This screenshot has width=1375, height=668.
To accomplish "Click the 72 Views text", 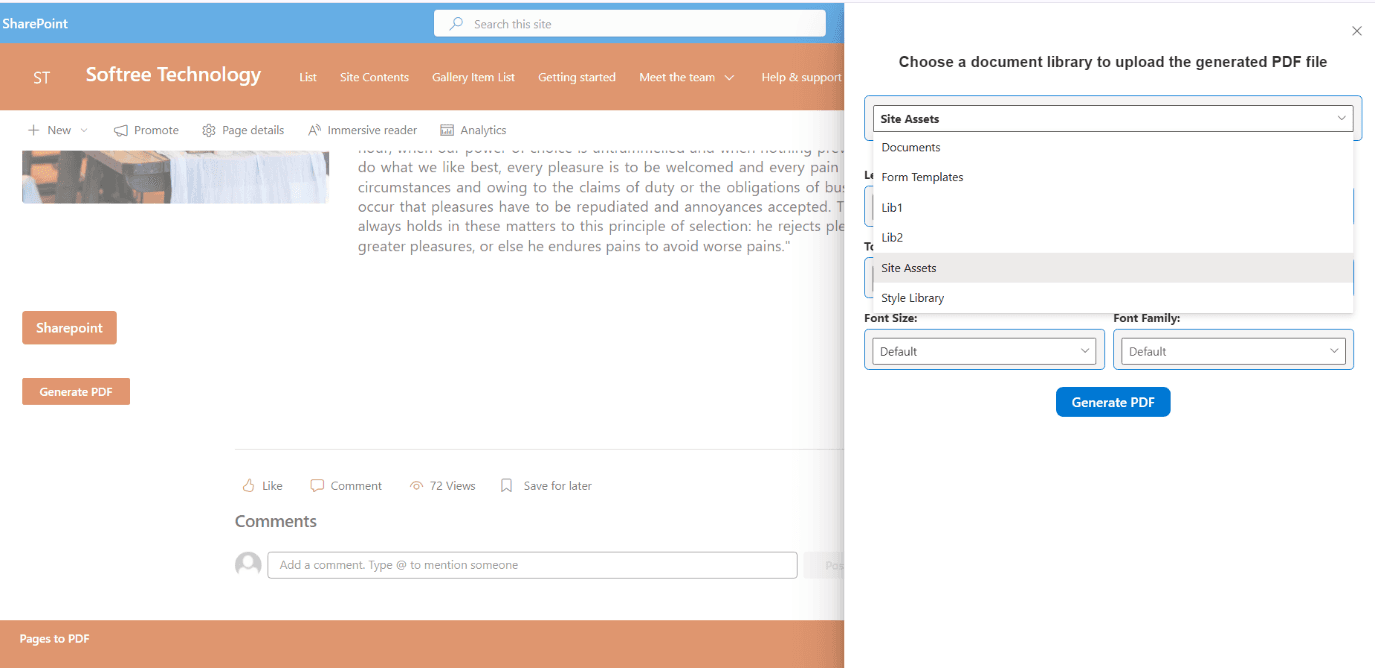I will point(453,486).
